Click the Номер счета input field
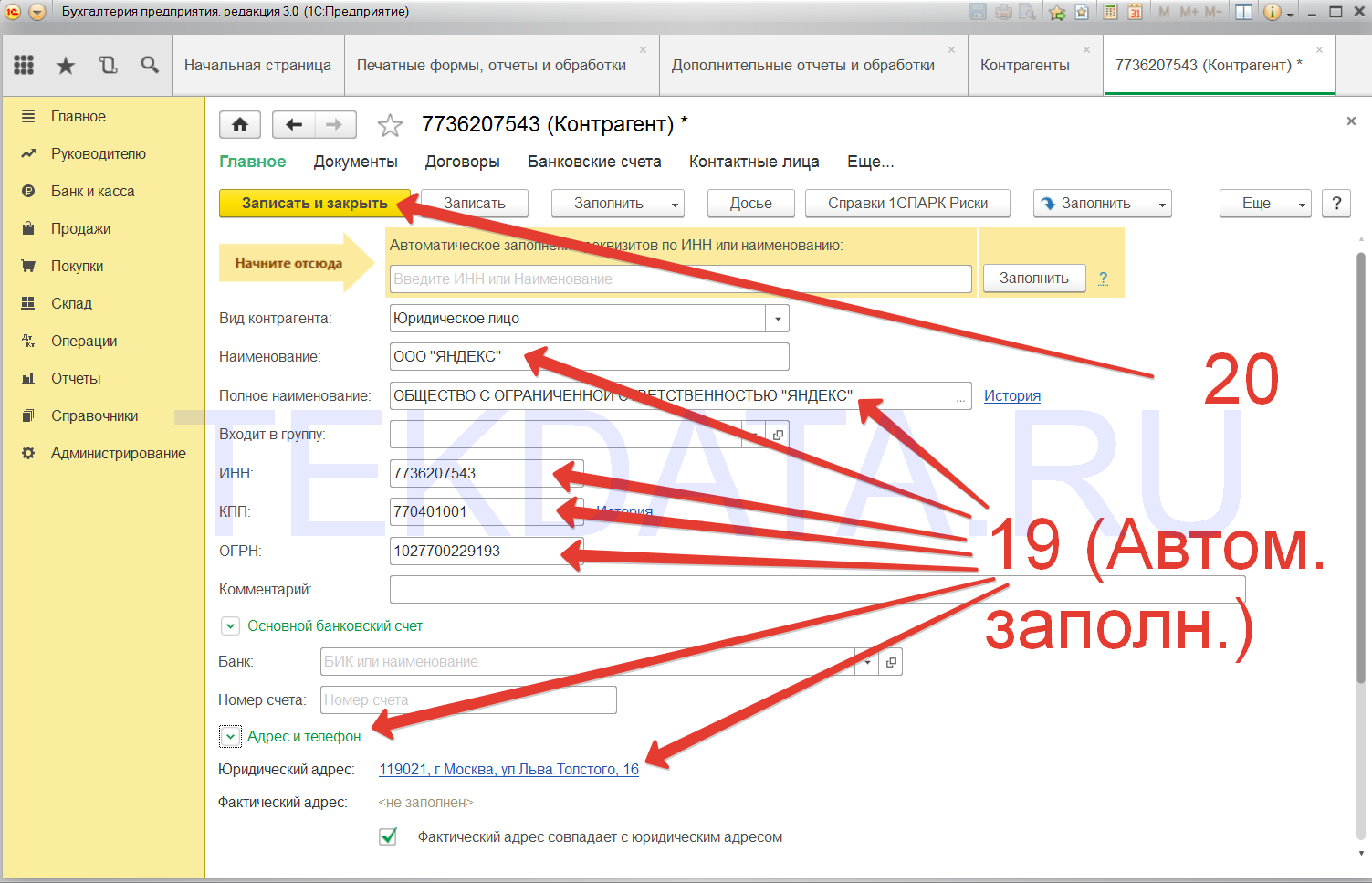Image resolution: width=1372 pixels, height=883 pixels. pos(469,700)
